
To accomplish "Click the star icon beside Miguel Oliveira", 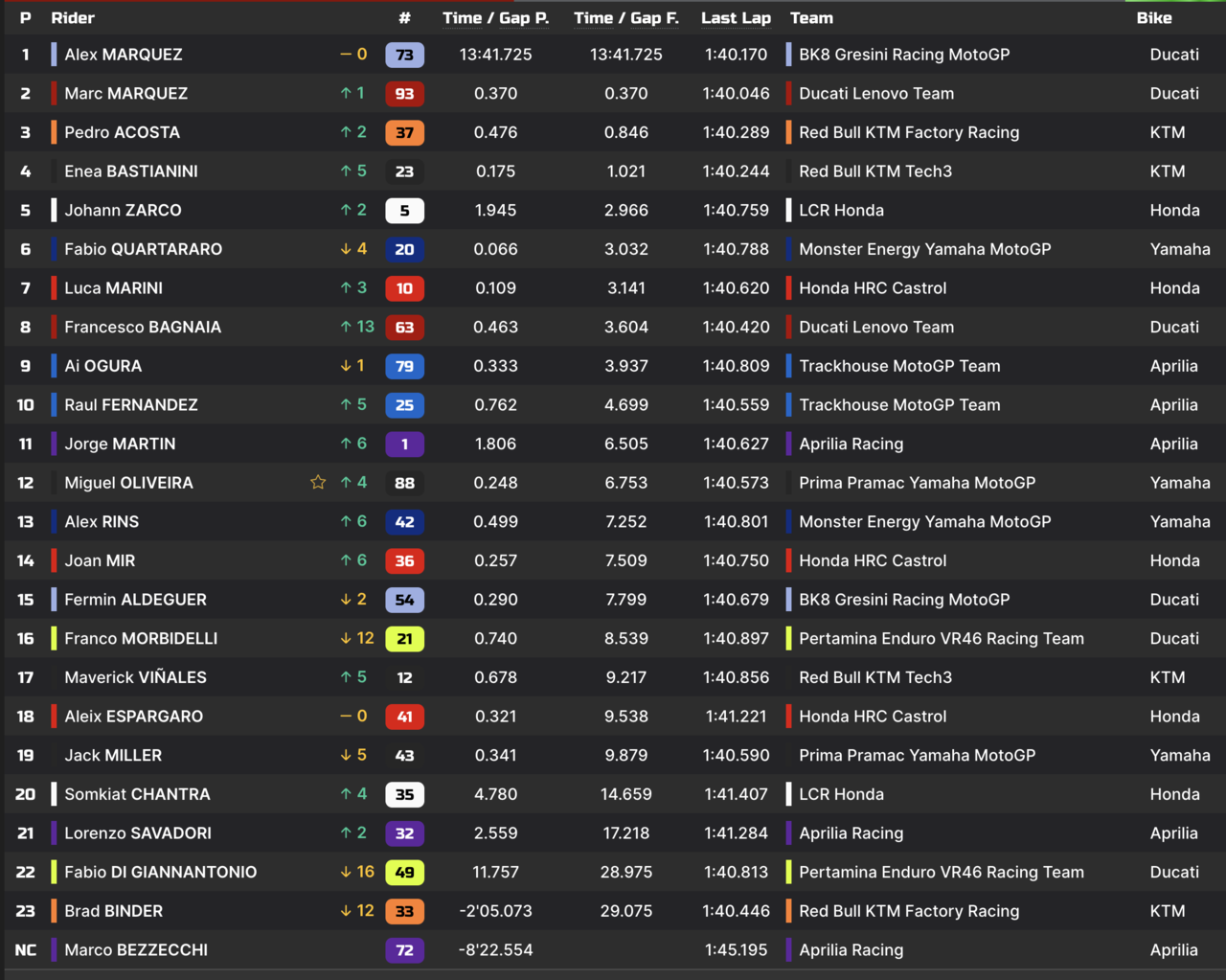I will (318, 483).
